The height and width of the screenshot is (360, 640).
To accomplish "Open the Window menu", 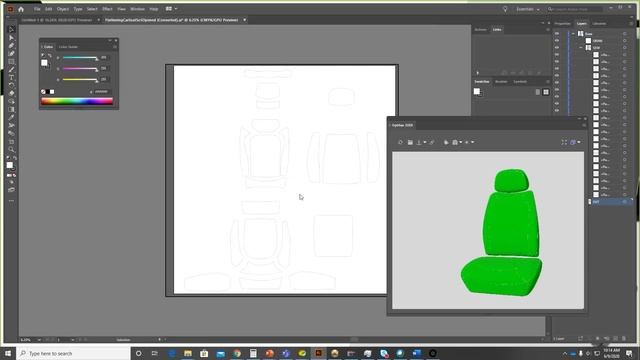I will pos(137,9).
